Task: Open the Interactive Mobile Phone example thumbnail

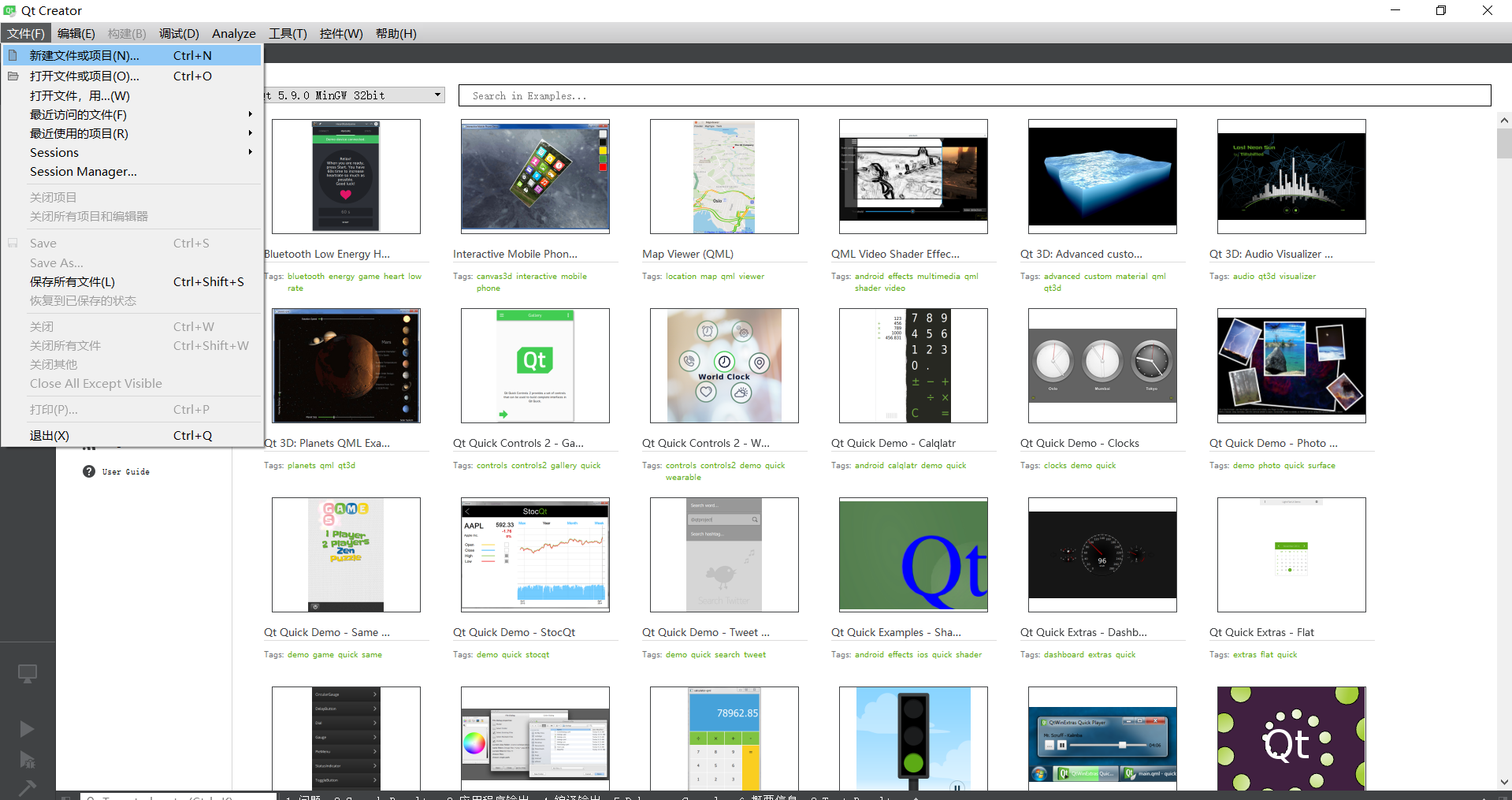Action: click(x=535, y=177)
